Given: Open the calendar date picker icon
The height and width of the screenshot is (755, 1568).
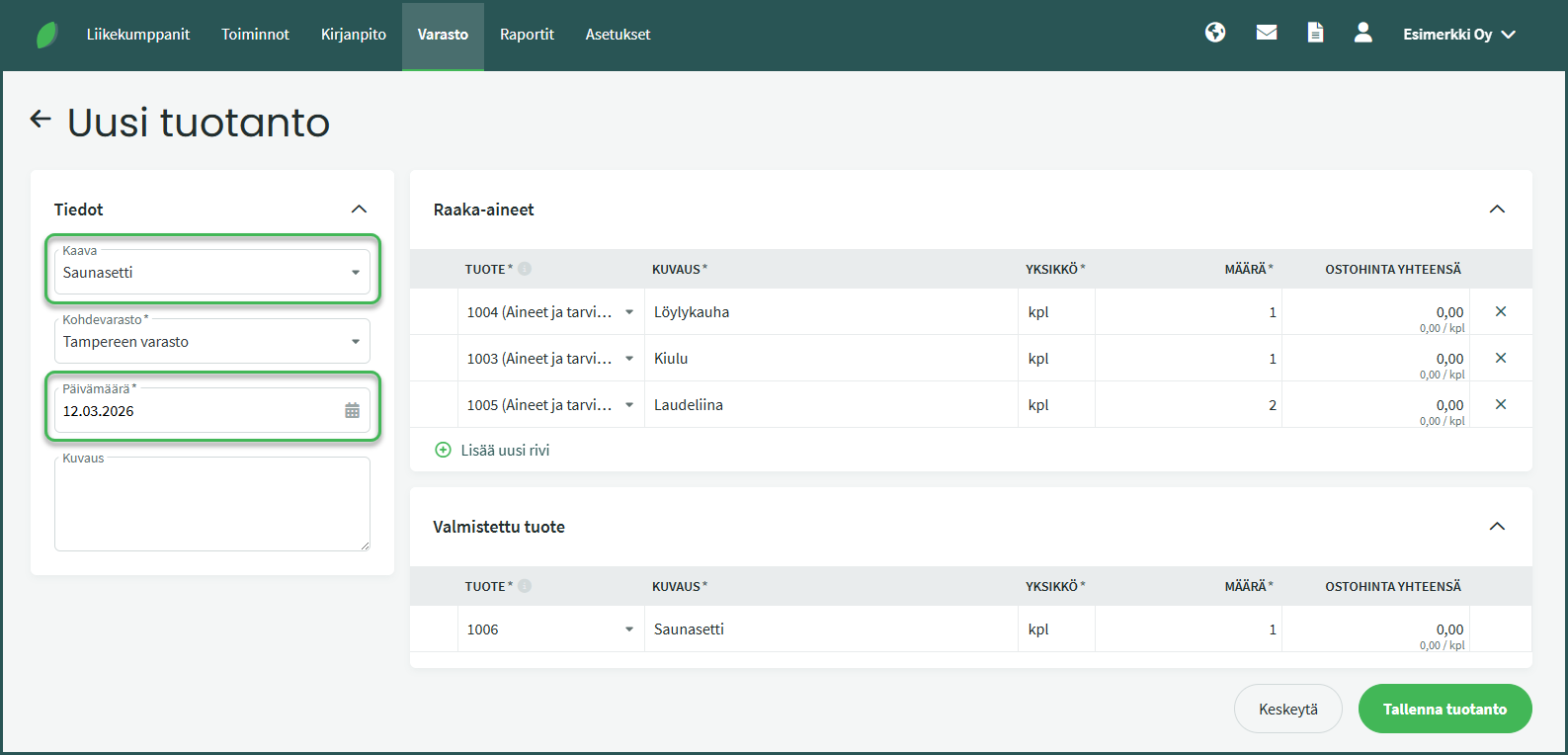Looking at the screenshot, I should coord(352,411).
